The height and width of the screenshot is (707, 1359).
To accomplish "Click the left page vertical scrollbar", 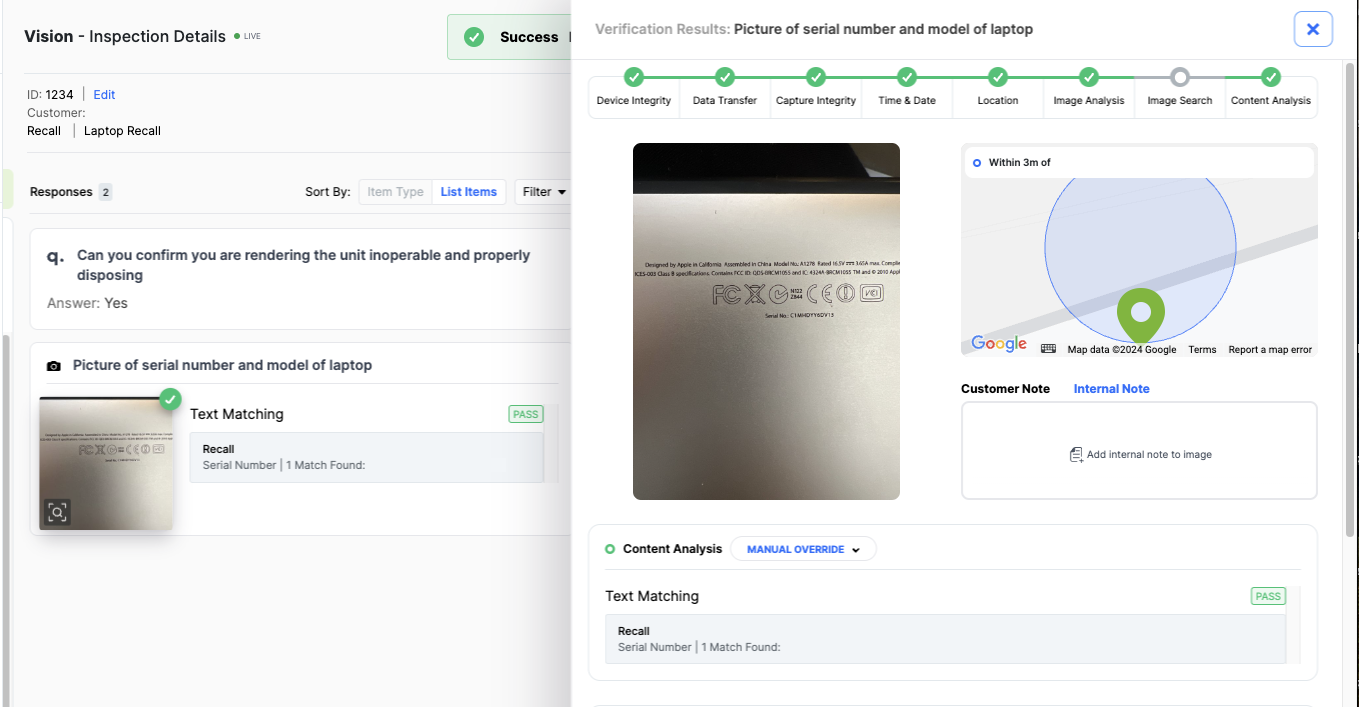I will (x=8, y=520).
